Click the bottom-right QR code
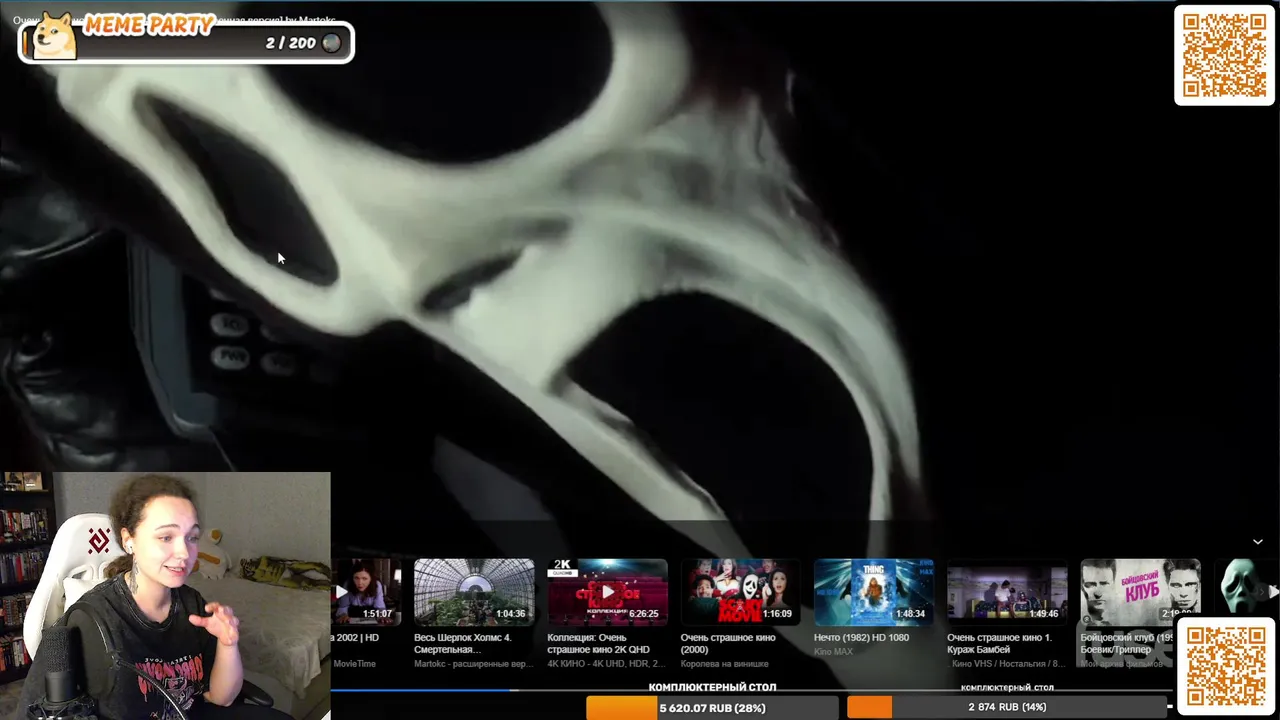 point(1226,667)
